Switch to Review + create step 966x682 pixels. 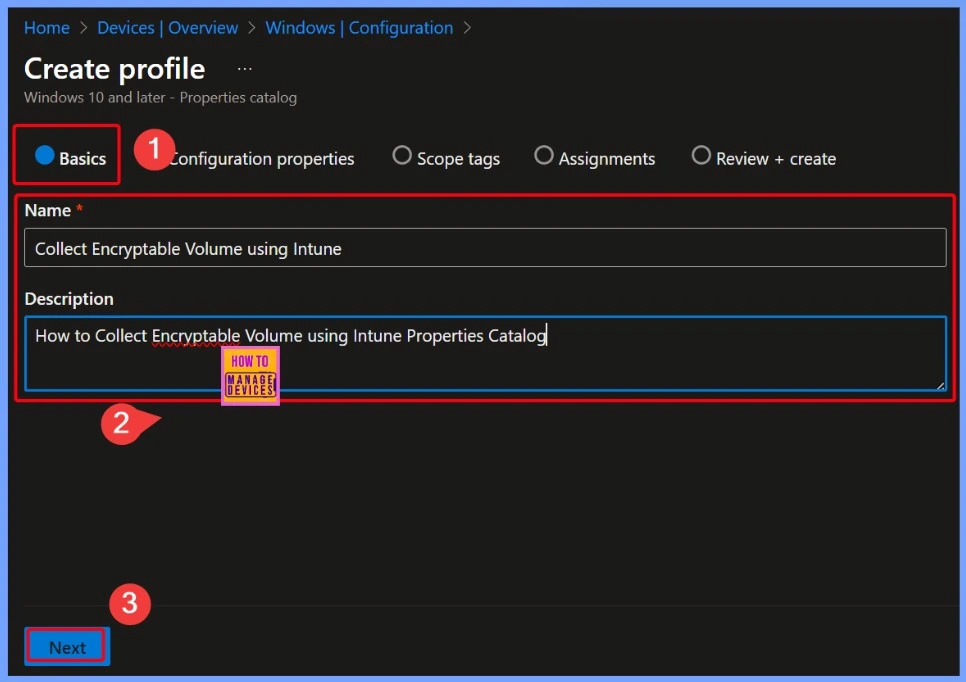[763, 158]
